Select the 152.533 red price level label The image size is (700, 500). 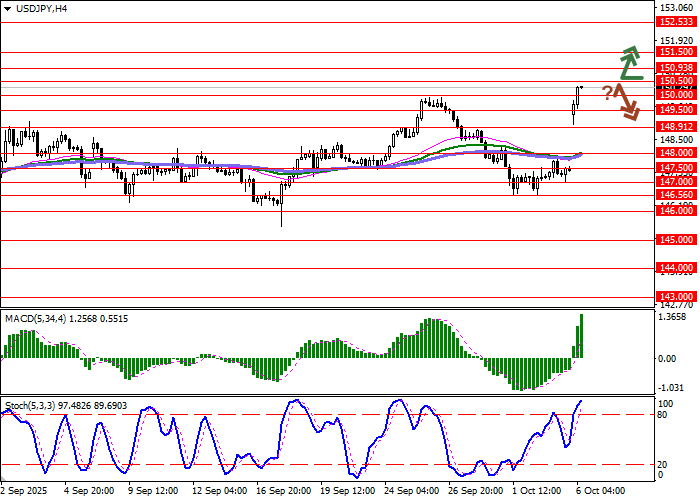pos(676,20)
